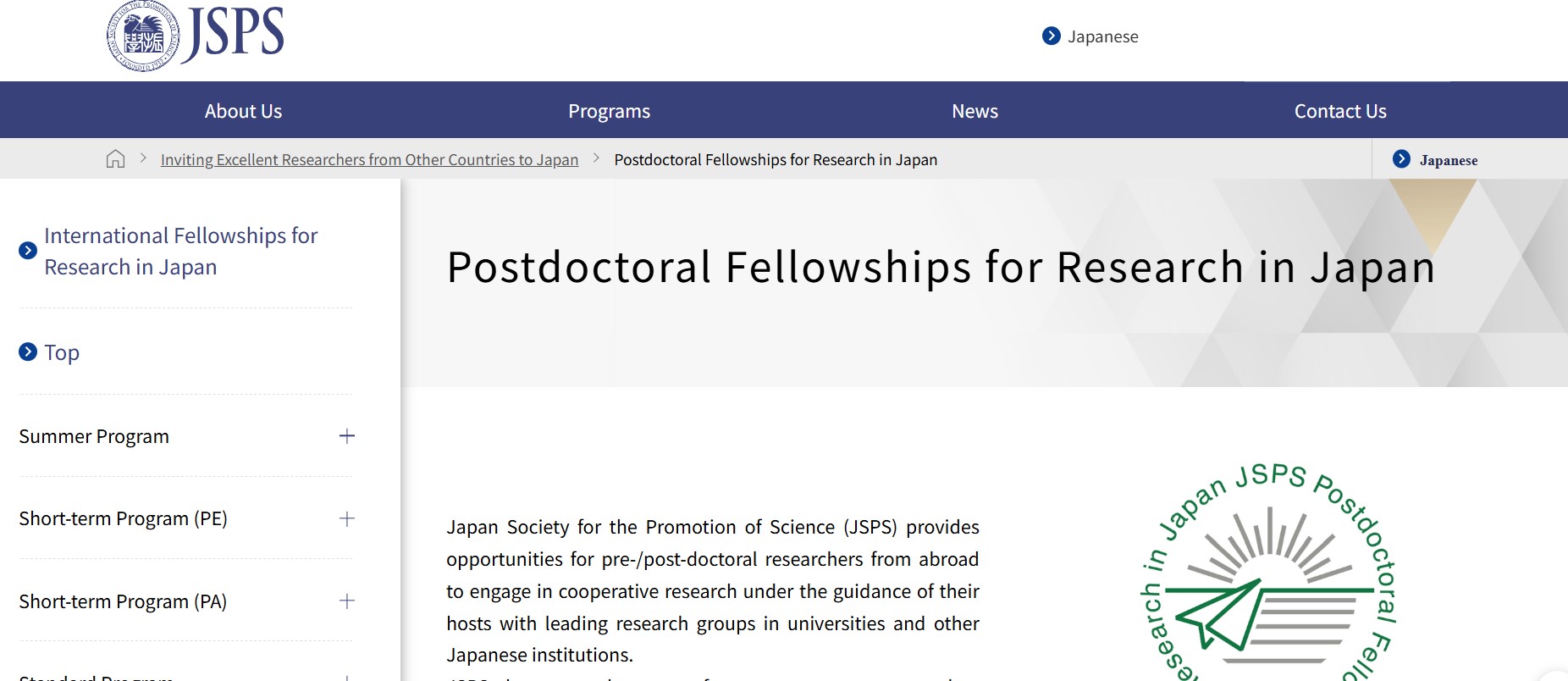Expand the Short-term Program (PA) section
Viewport: 1568px width, 681px height.
(346, 601)
